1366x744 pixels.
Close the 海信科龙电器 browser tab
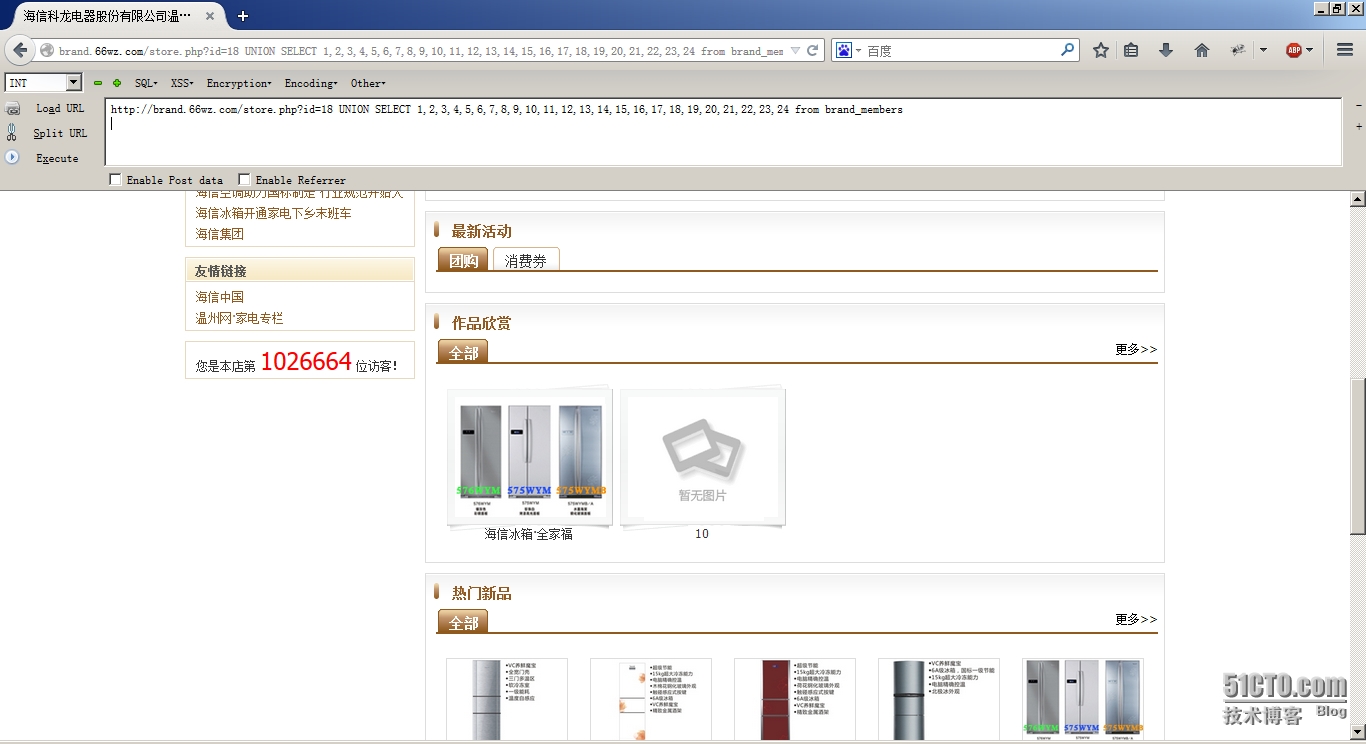211,16
